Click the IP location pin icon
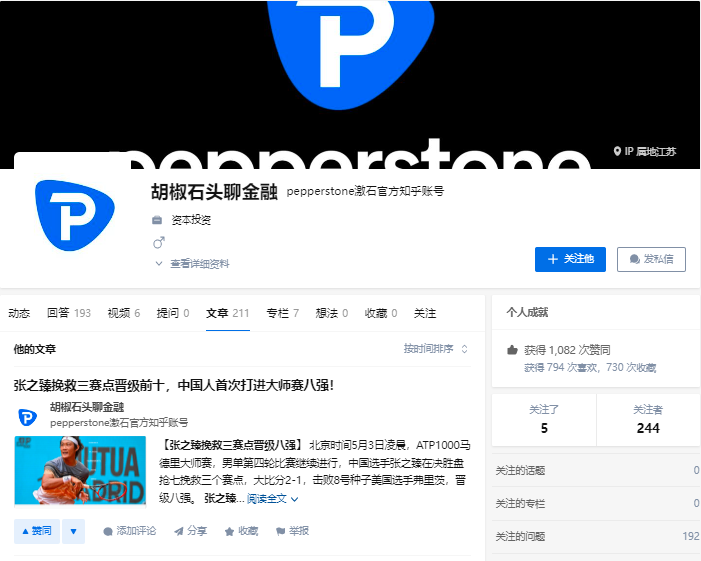701x561 pixels. pos(617,152)
